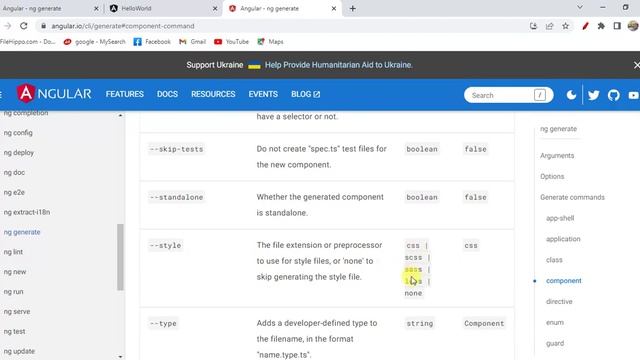
Task: Switch to first Angular ng generate tab
Action: (49, 8)
